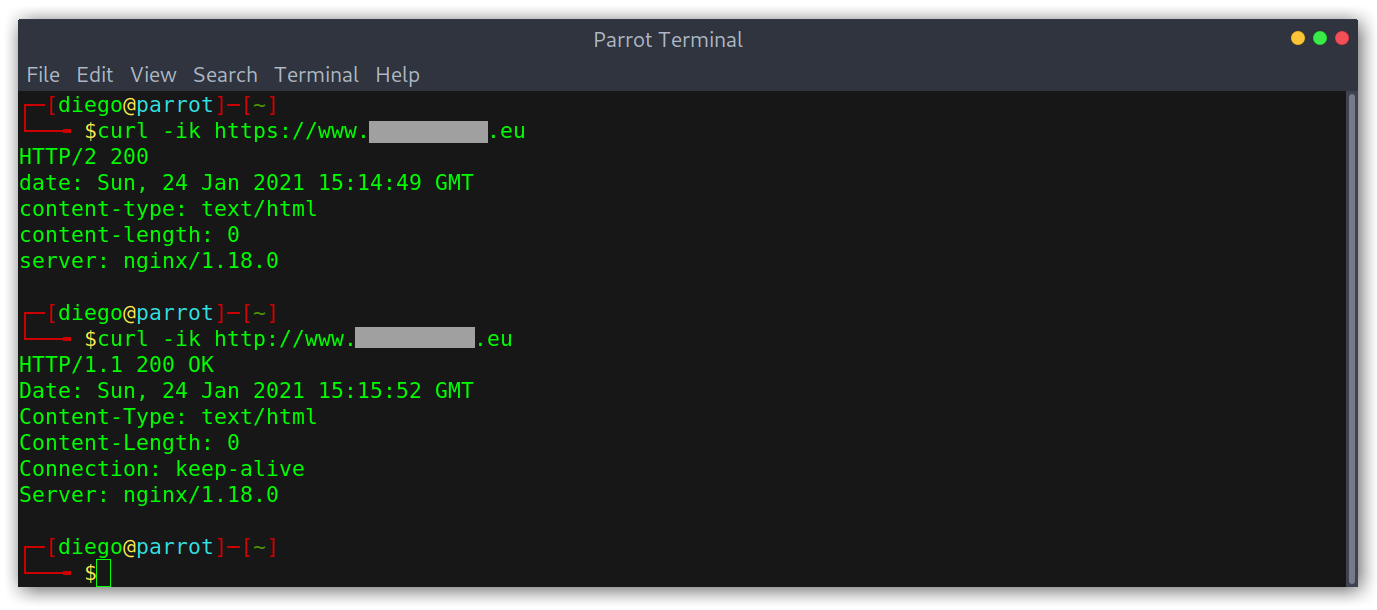The image size is (1377, 610).
Task: Click the Parrot Terminal title bar
Action: coord(668,40)
